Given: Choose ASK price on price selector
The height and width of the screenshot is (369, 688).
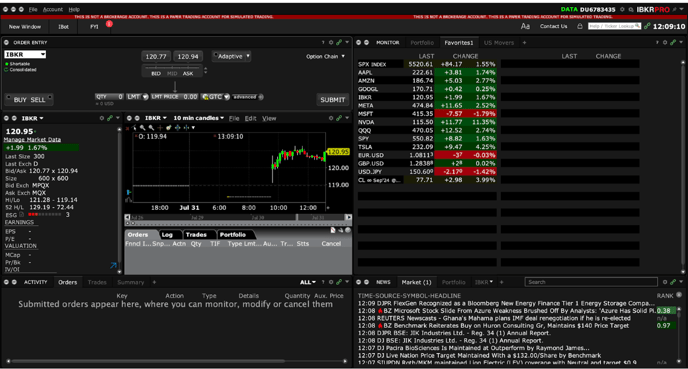Looking at the screenshot, I should click(x=188, y=73).
